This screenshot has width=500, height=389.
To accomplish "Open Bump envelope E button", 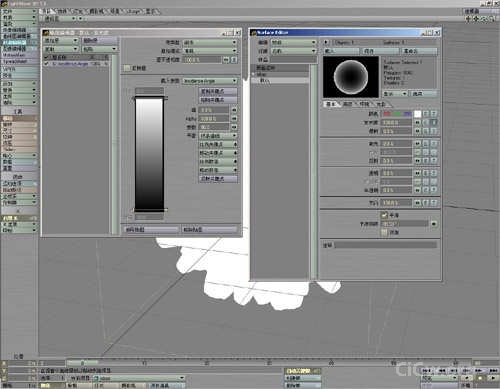I will click(x=426, y=202).
